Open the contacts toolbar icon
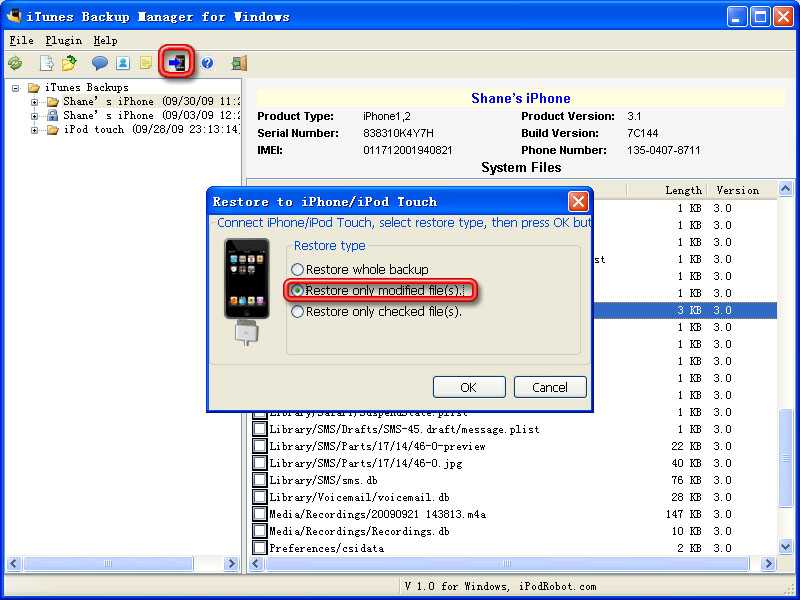The image size is (800, 600). tap(123, 63)
